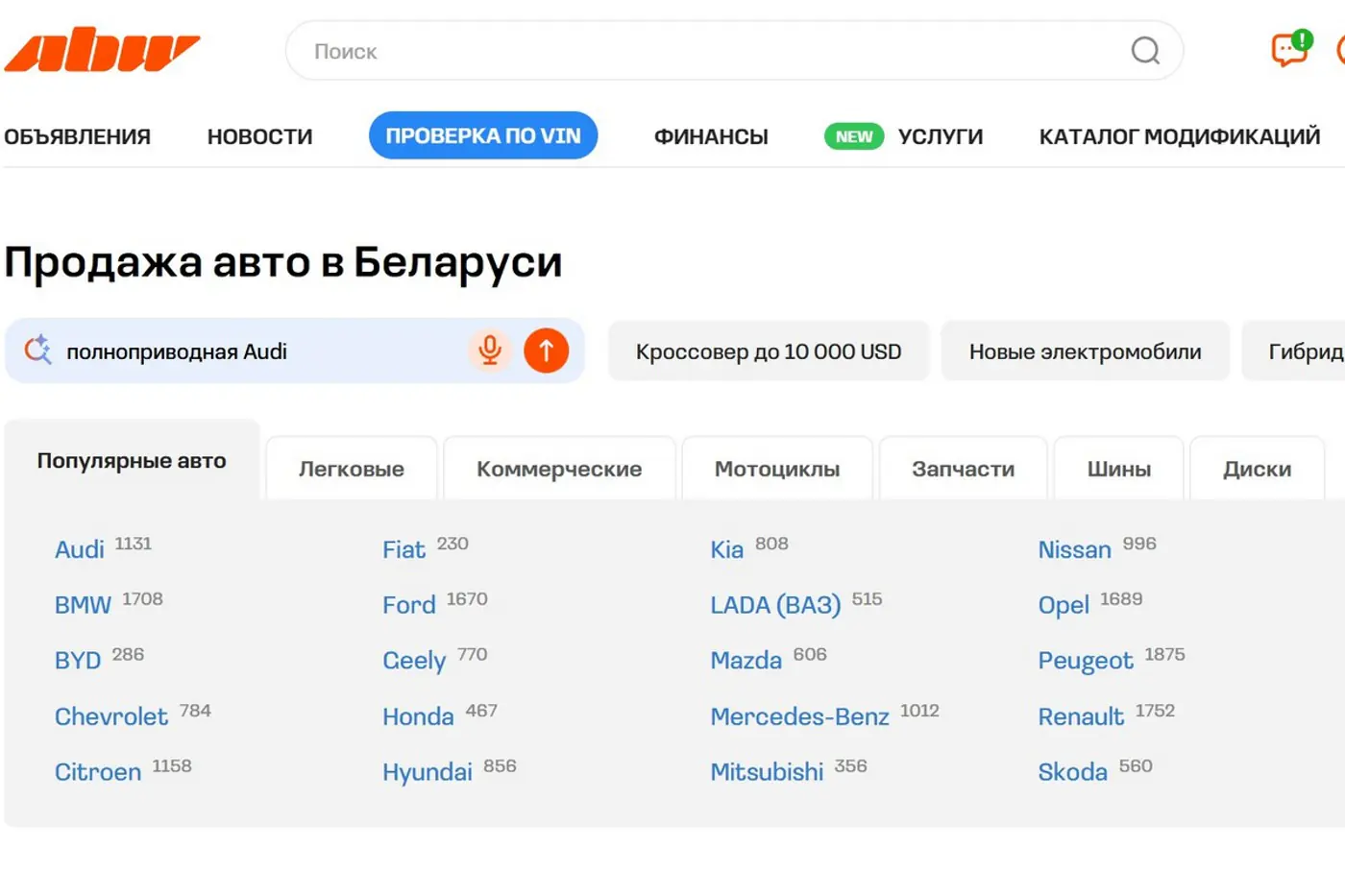Open the Peugeot listings link

(x=1086, y=661)
